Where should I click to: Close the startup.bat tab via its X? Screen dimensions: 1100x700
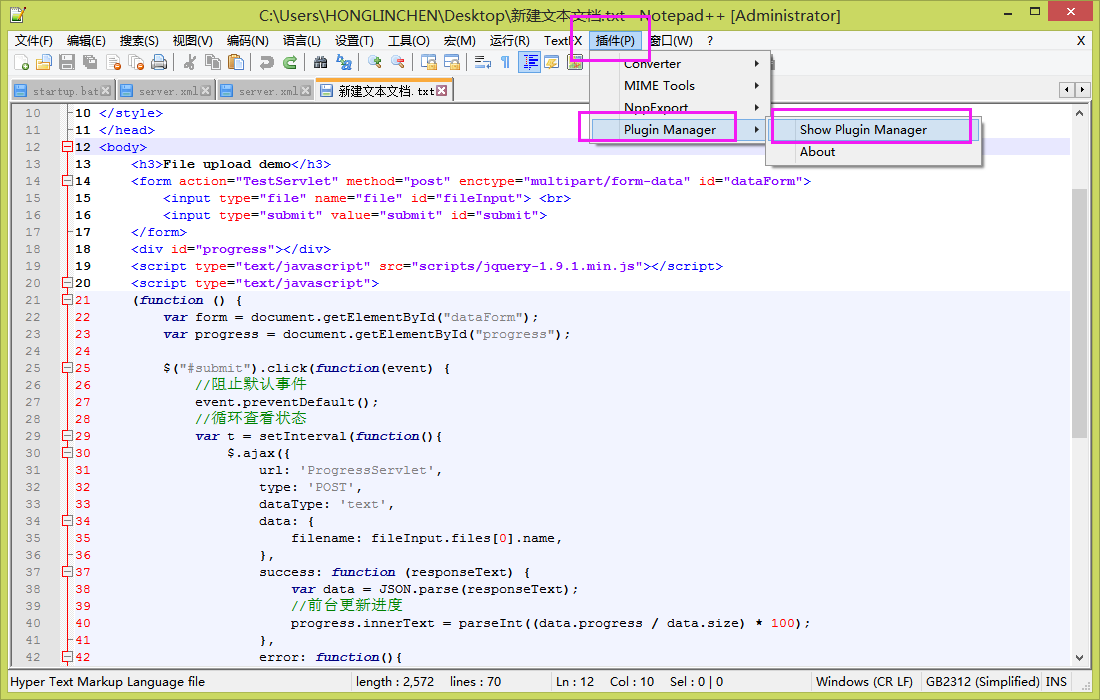[105, 91]
